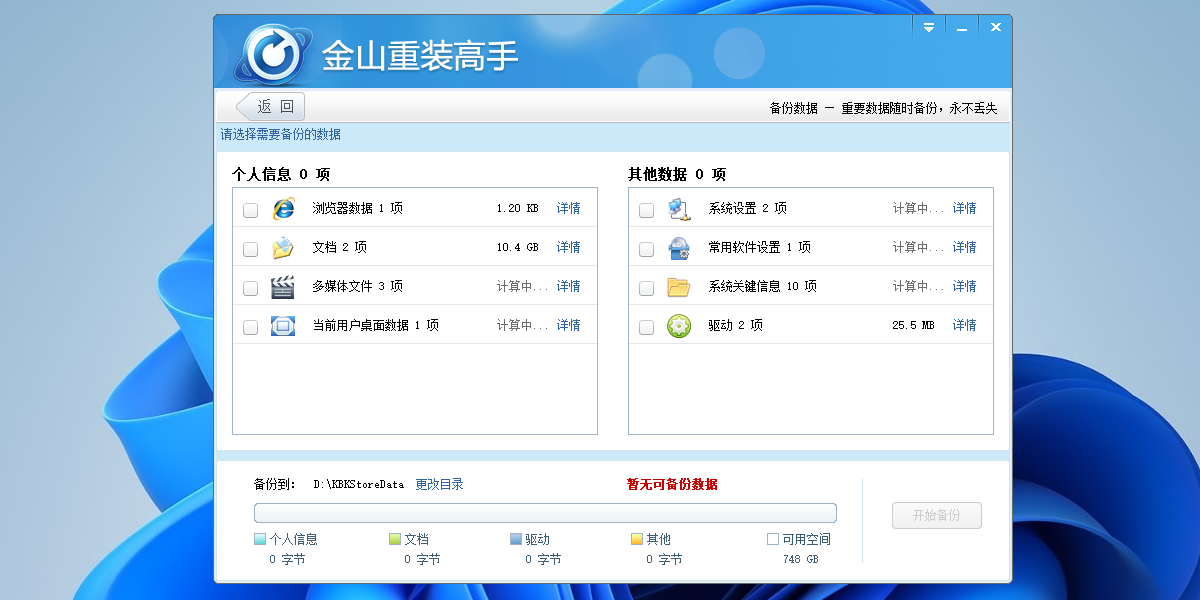
Task: Click 更改目录 to change backup directory
Action: [x=440, y=484]
